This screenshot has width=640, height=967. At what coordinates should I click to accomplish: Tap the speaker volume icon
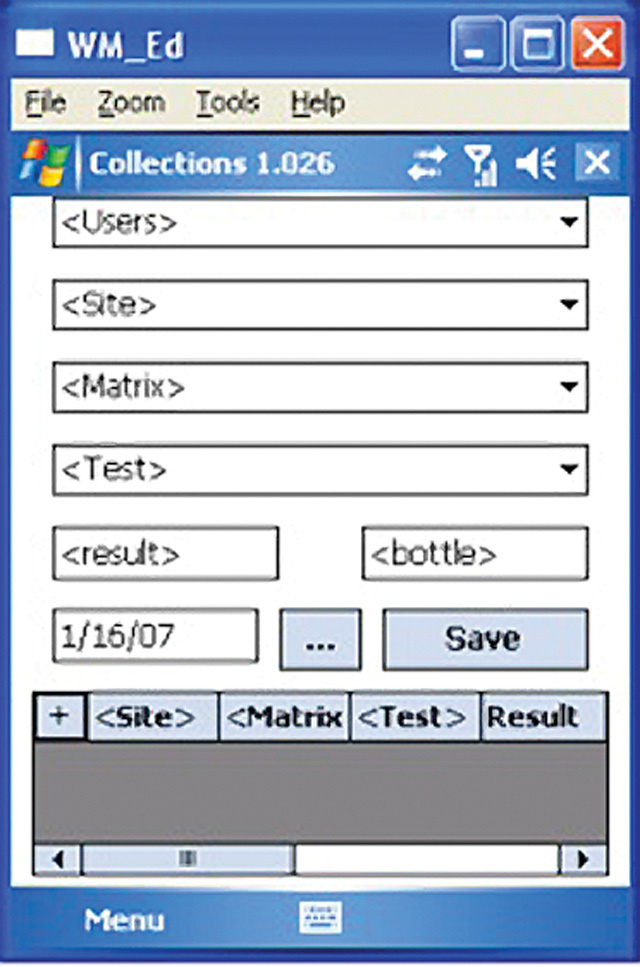point(537,163)
